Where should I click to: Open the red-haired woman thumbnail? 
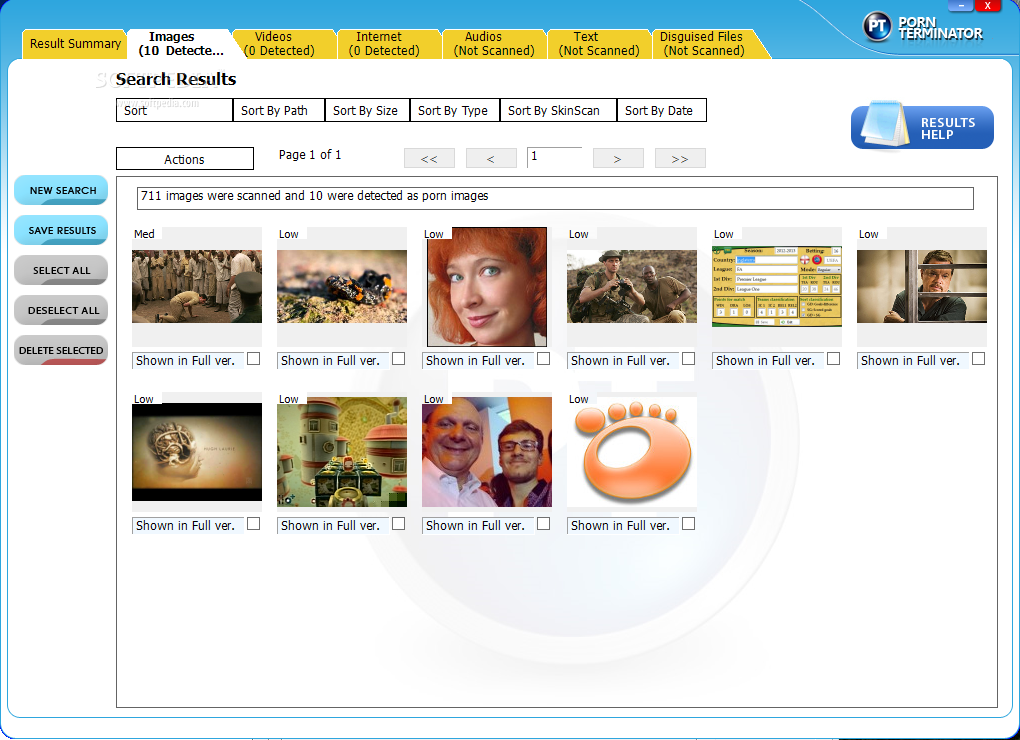tap(487, 287)
